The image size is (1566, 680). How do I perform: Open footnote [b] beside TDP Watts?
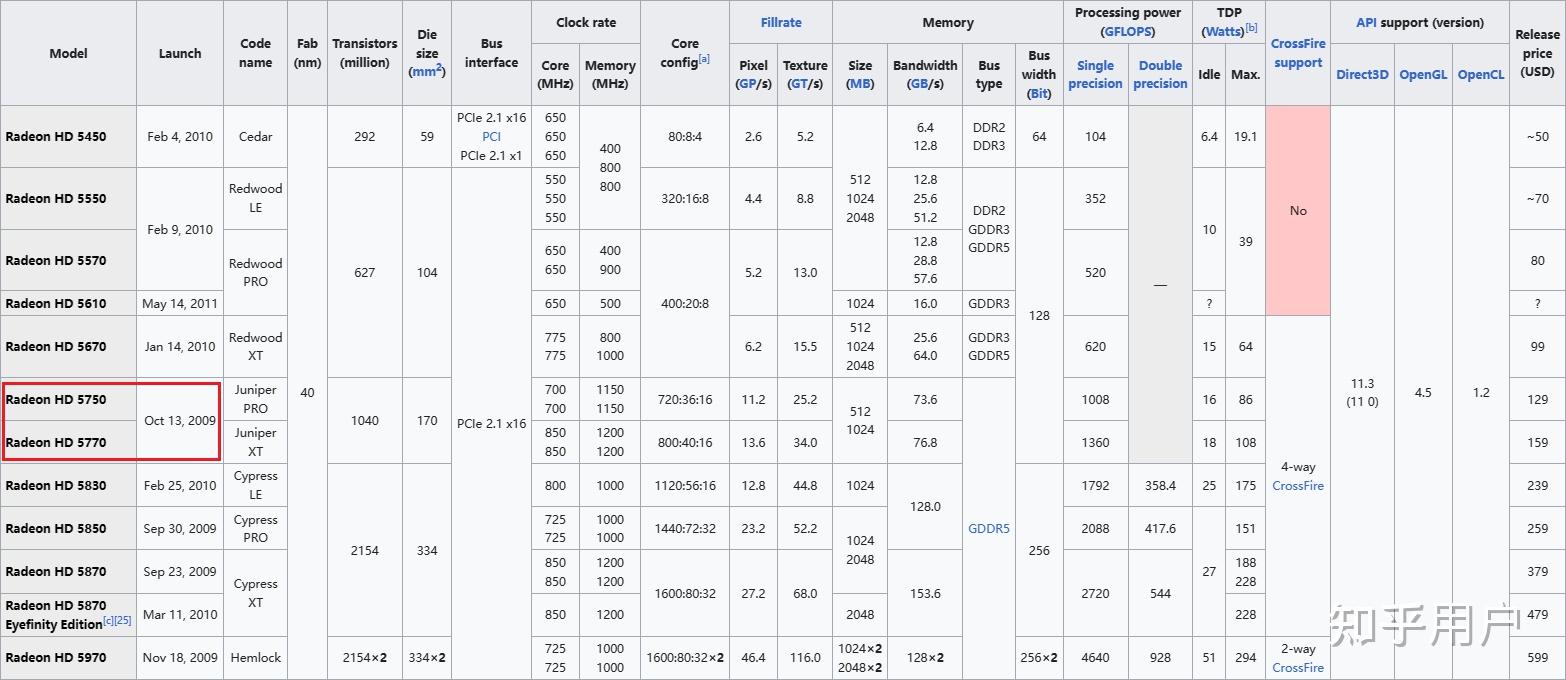pyautogui.click(x=1252, y=28)
